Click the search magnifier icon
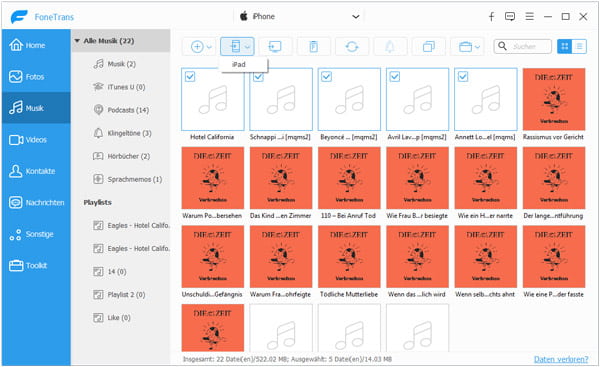The height and width of the screenshot is (367, 600). (x=502, y=46)
